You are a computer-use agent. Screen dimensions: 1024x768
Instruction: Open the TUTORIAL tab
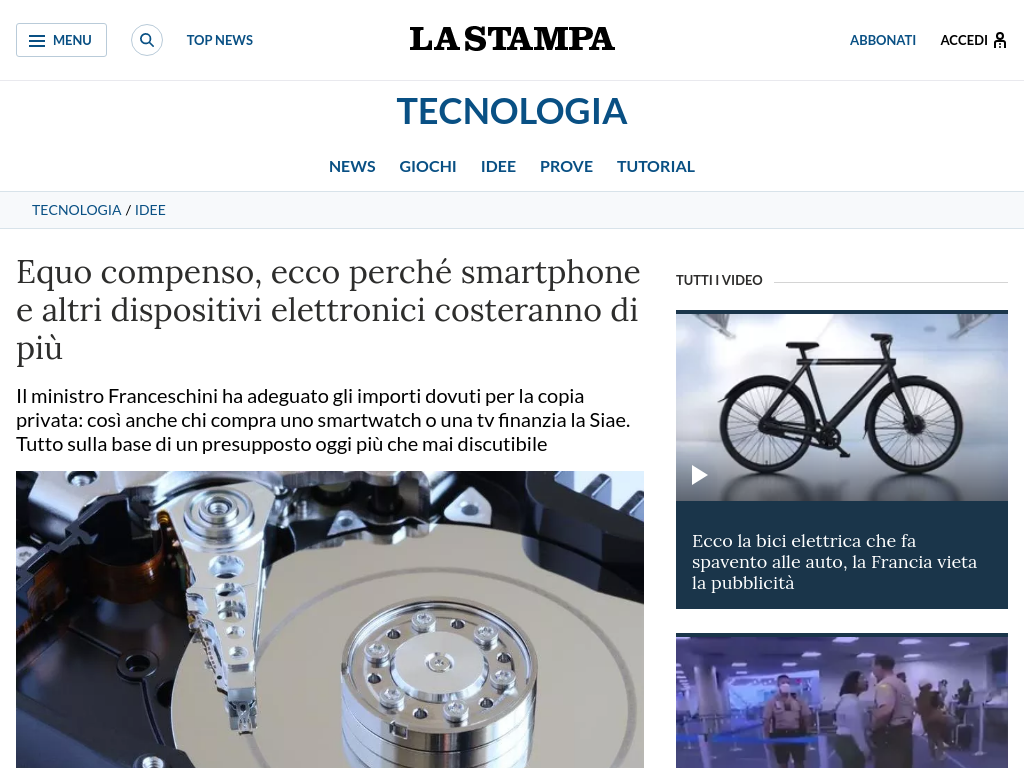[656, 167]
